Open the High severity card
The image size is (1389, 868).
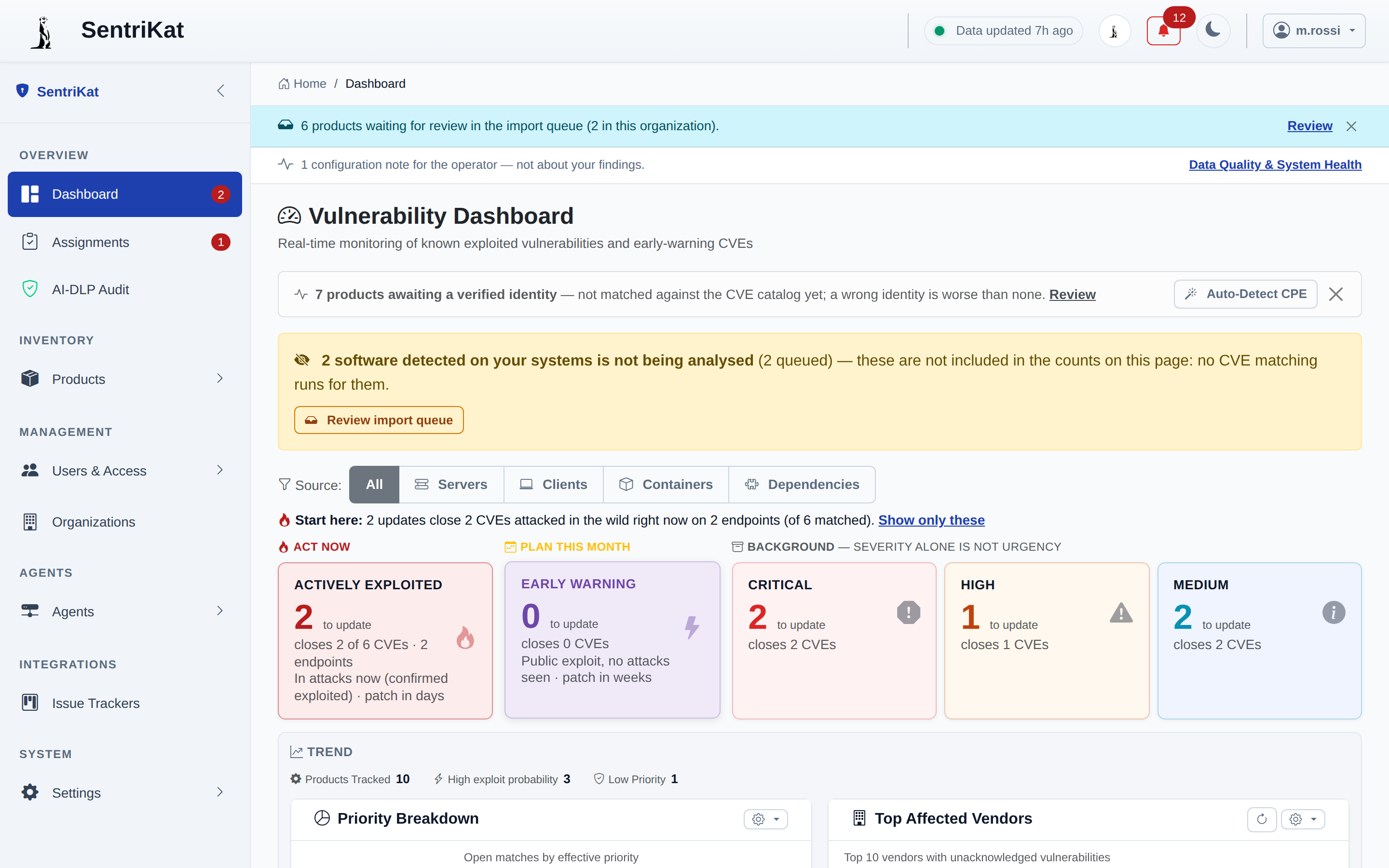pos(1047,641)
